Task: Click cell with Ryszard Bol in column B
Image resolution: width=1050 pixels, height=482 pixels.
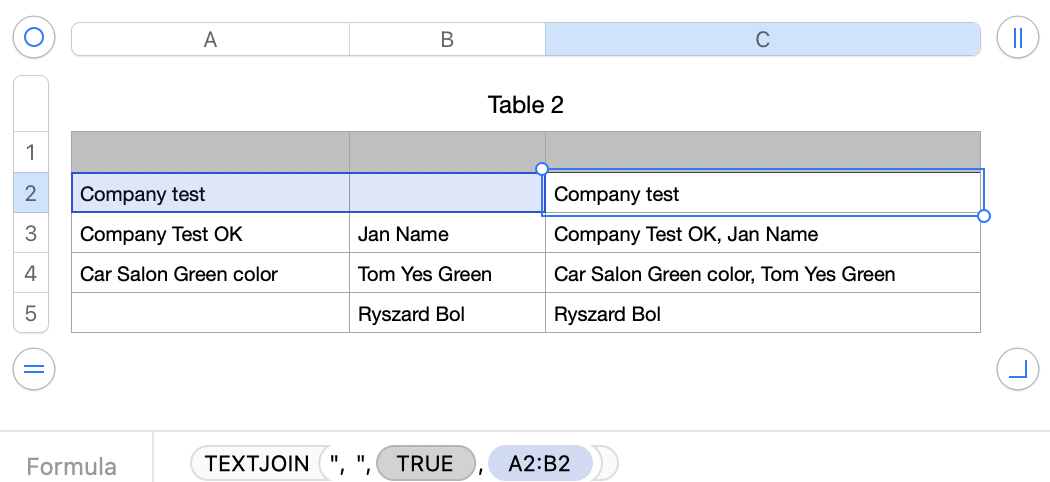Action: click(x=447, y=314)
